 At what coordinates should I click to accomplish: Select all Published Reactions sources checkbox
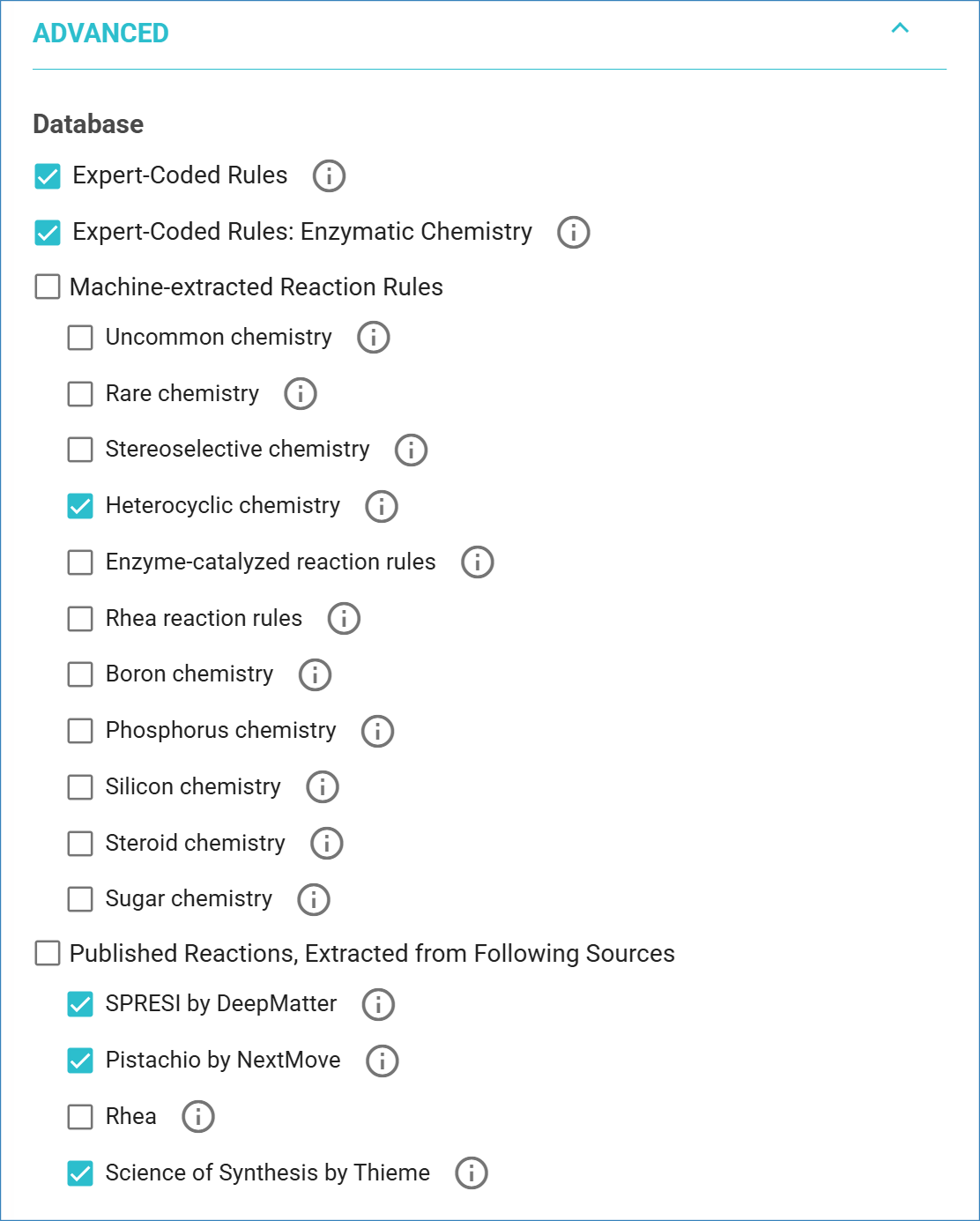pyautogui.click(x=48, y=953)
